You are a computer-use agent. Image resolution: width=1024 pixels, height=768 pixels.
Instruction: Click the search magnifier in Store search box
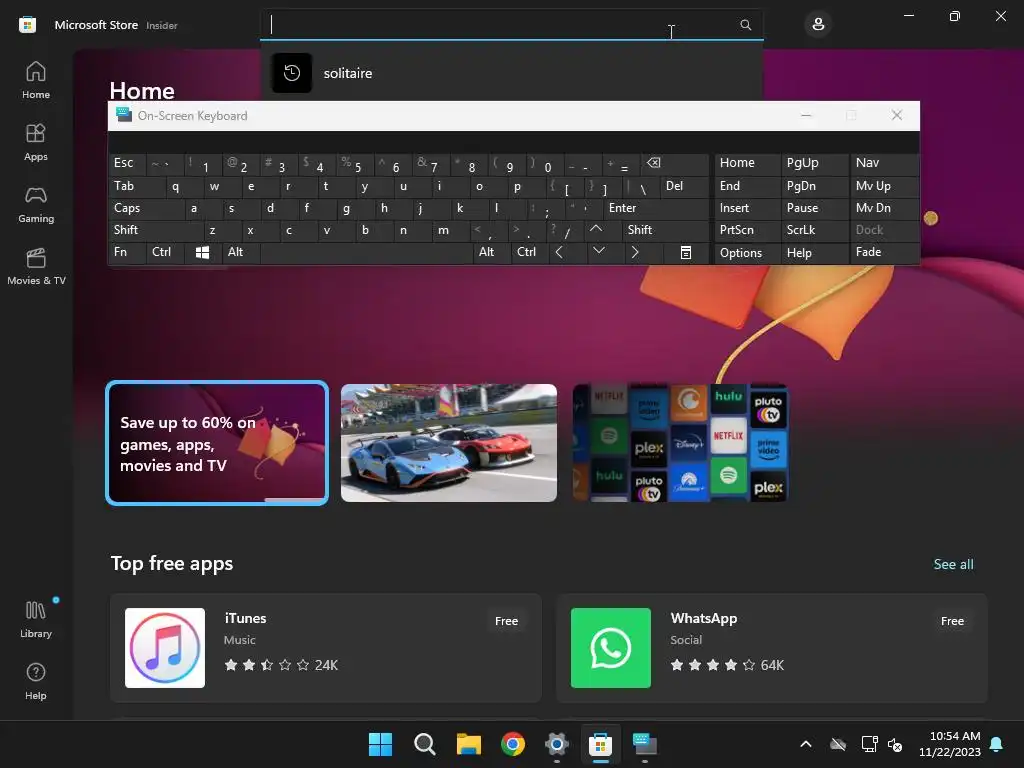(x=745, y=25)
